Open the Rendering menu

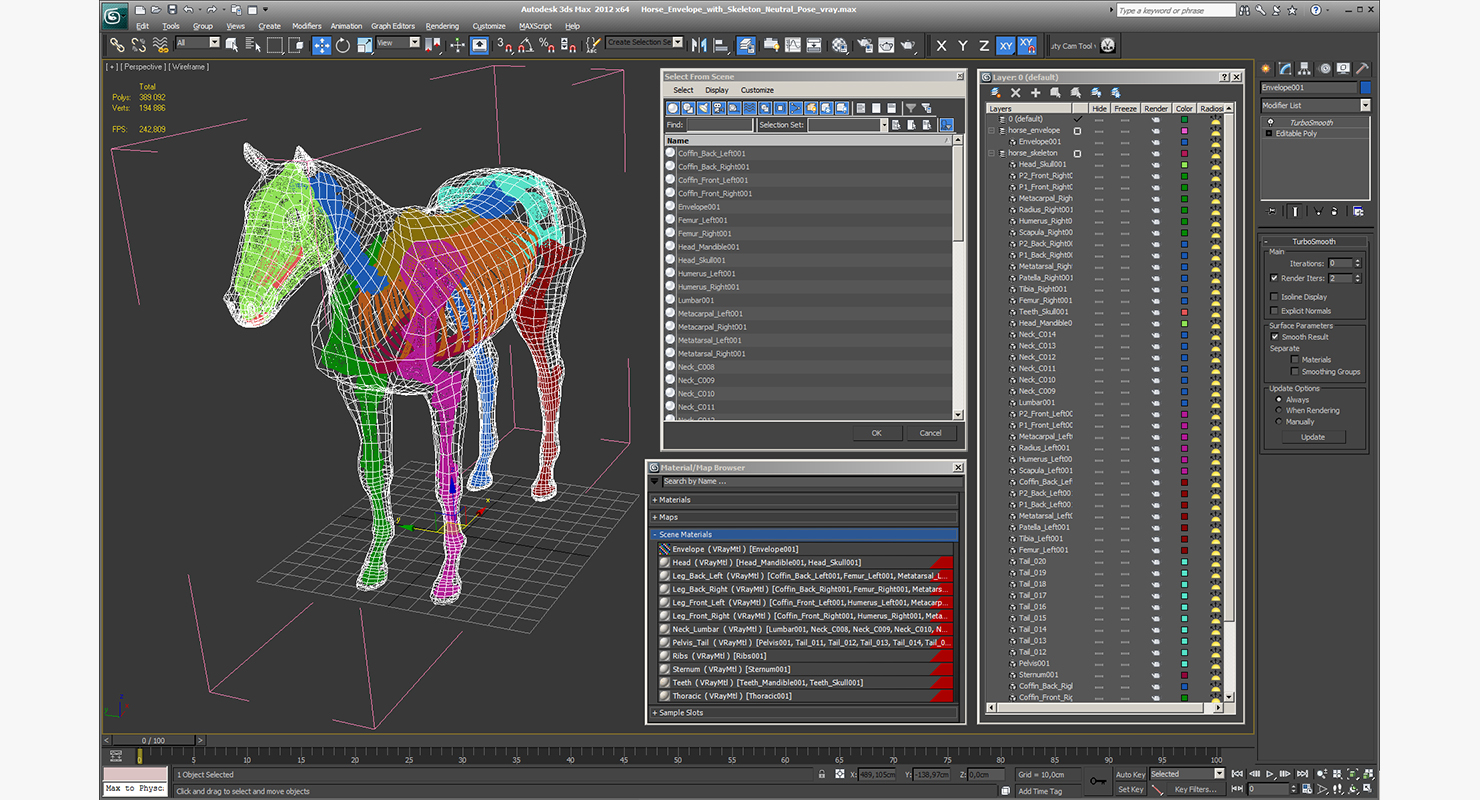point(442,26)
